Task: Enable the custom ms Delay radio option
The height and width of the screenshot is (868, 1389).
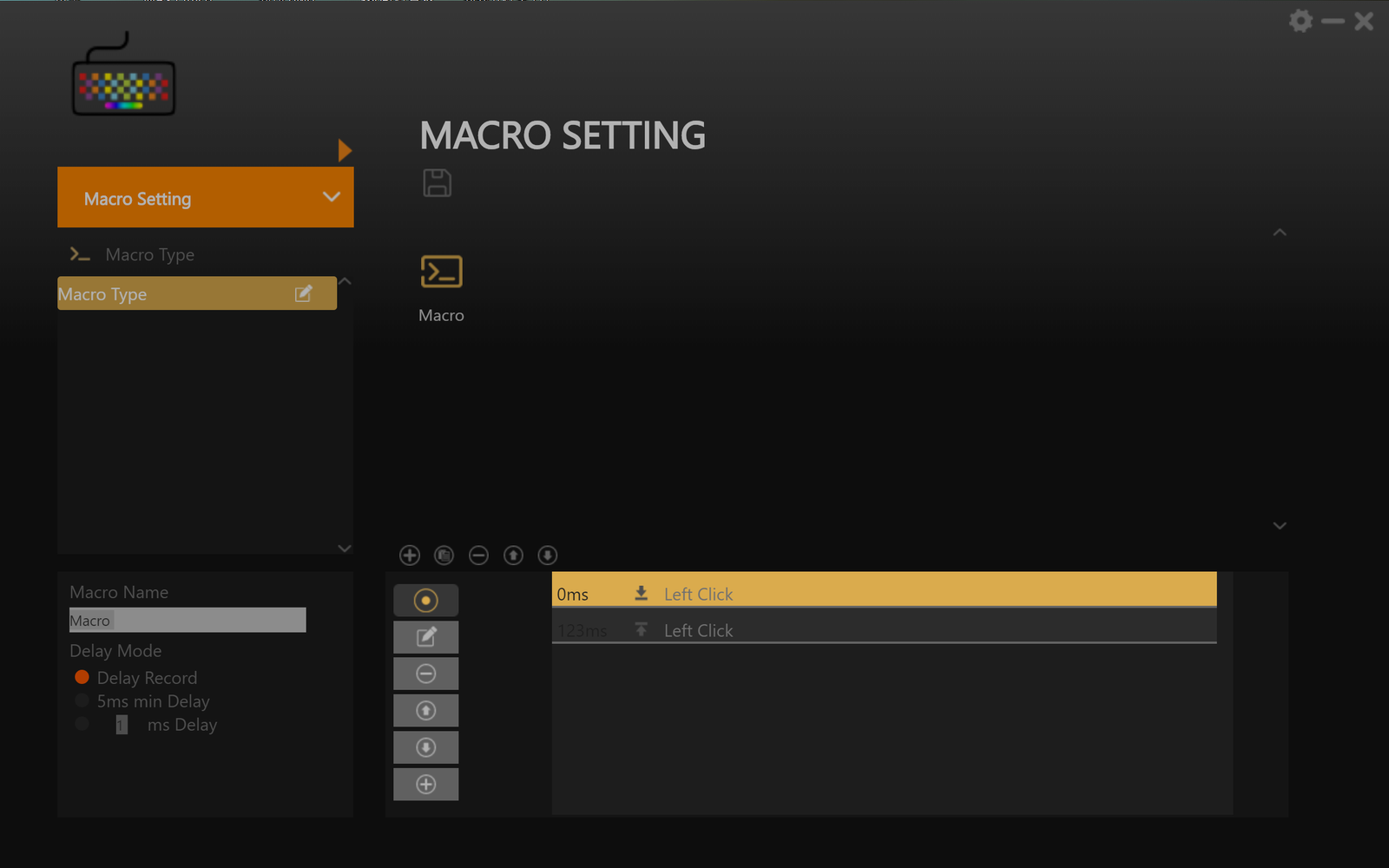Action: [x=82, y=724]
